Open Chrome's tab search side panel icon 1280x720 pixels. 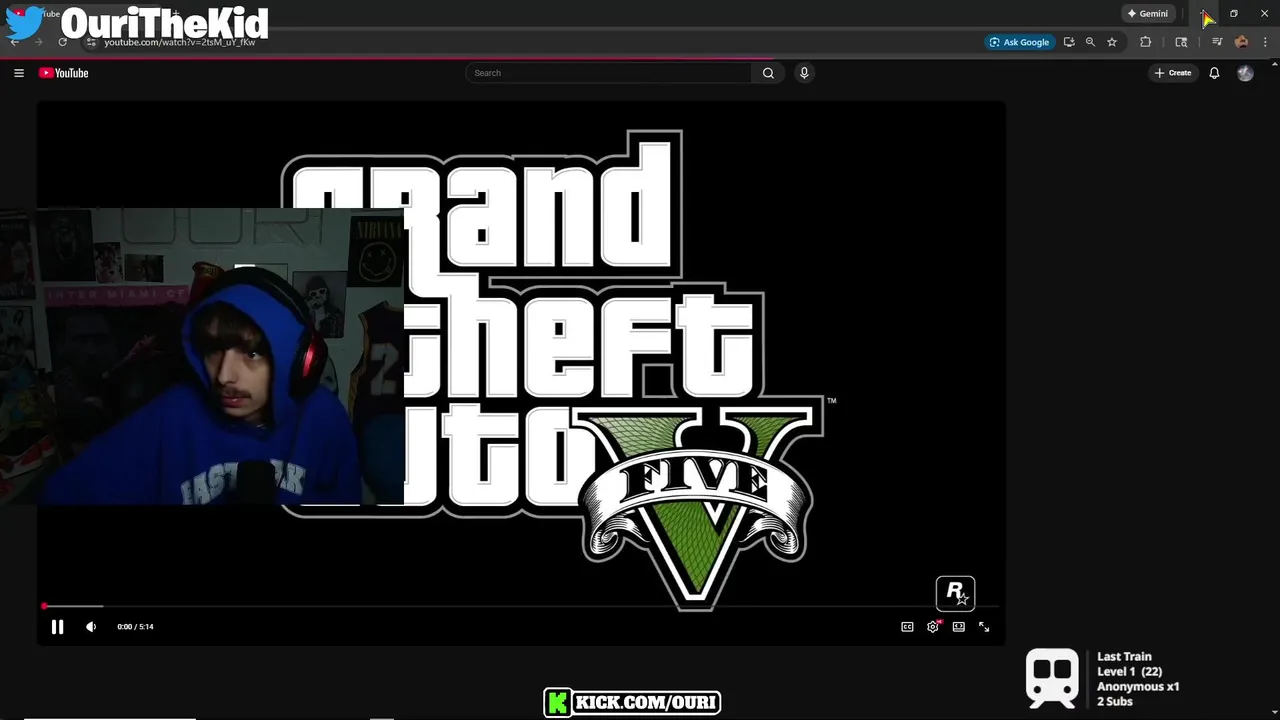(1181, 42)
